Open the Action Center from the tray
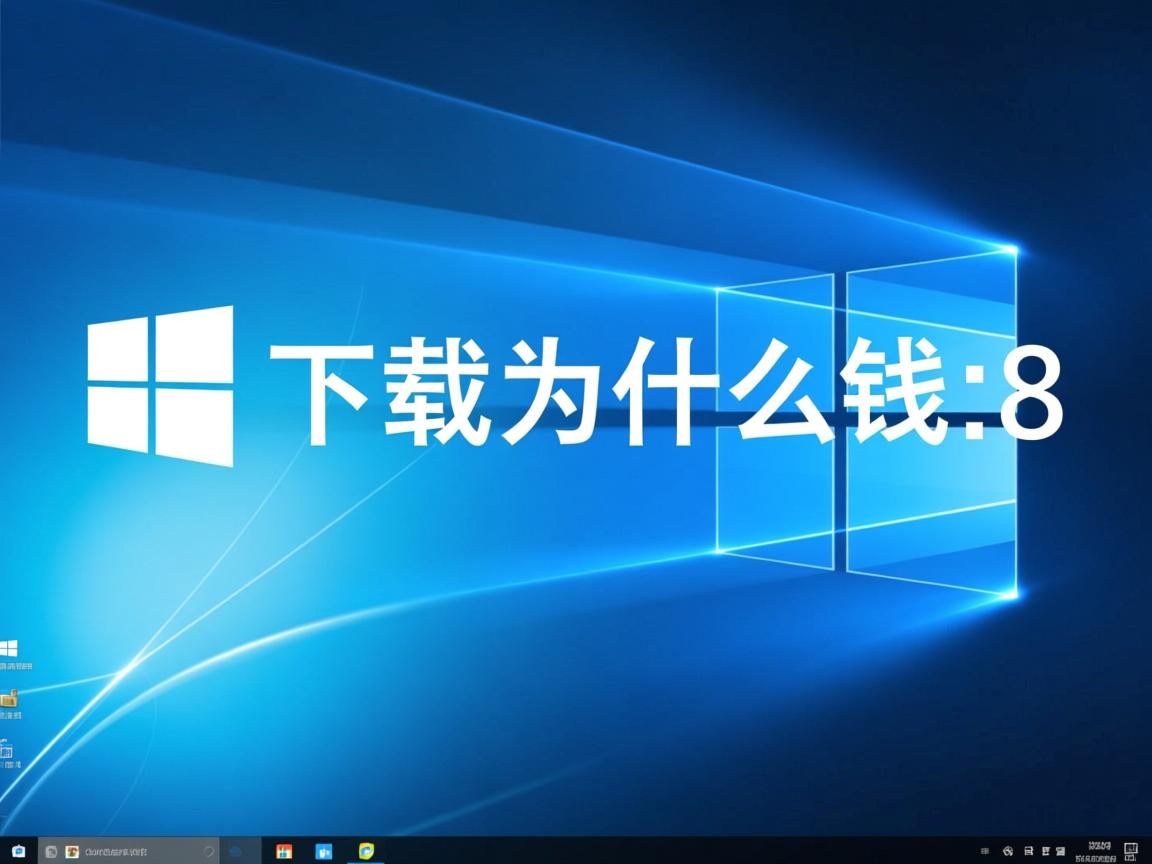 pos(1131,851)
